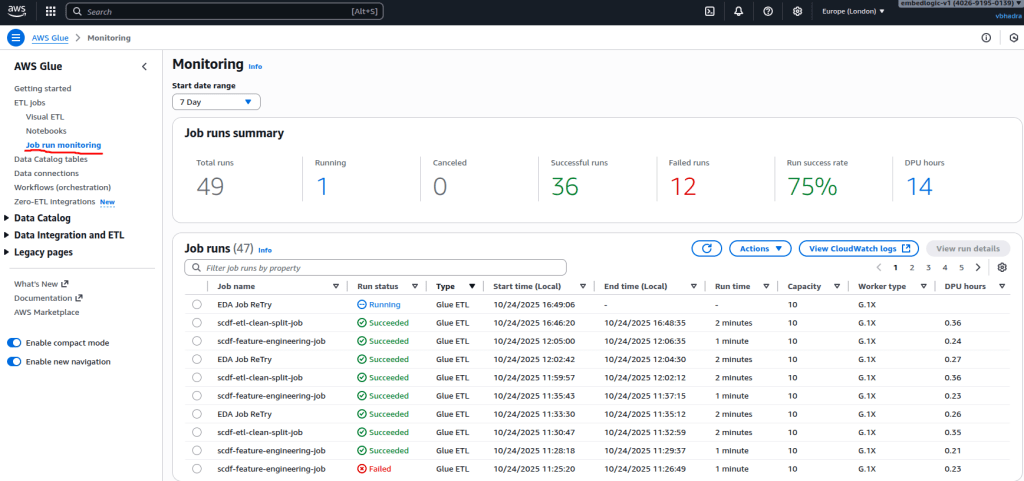Click the help question mark icon
The height and width of the screenshot is (481, 1024).
[767, 12]
